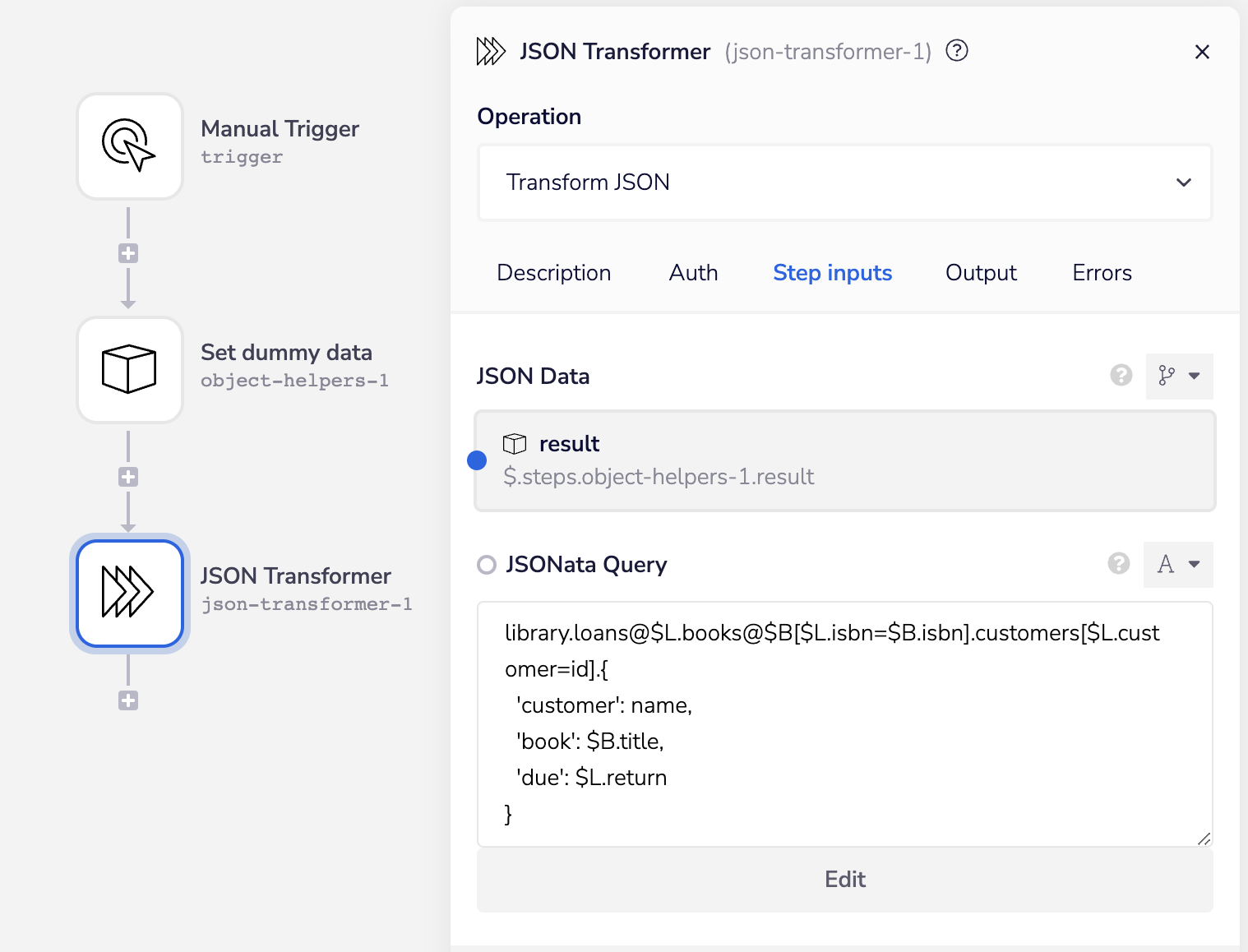Click the JSONata Query help icon
The height and width of the screenshot is (952, 1248).
pos(1118,564)
